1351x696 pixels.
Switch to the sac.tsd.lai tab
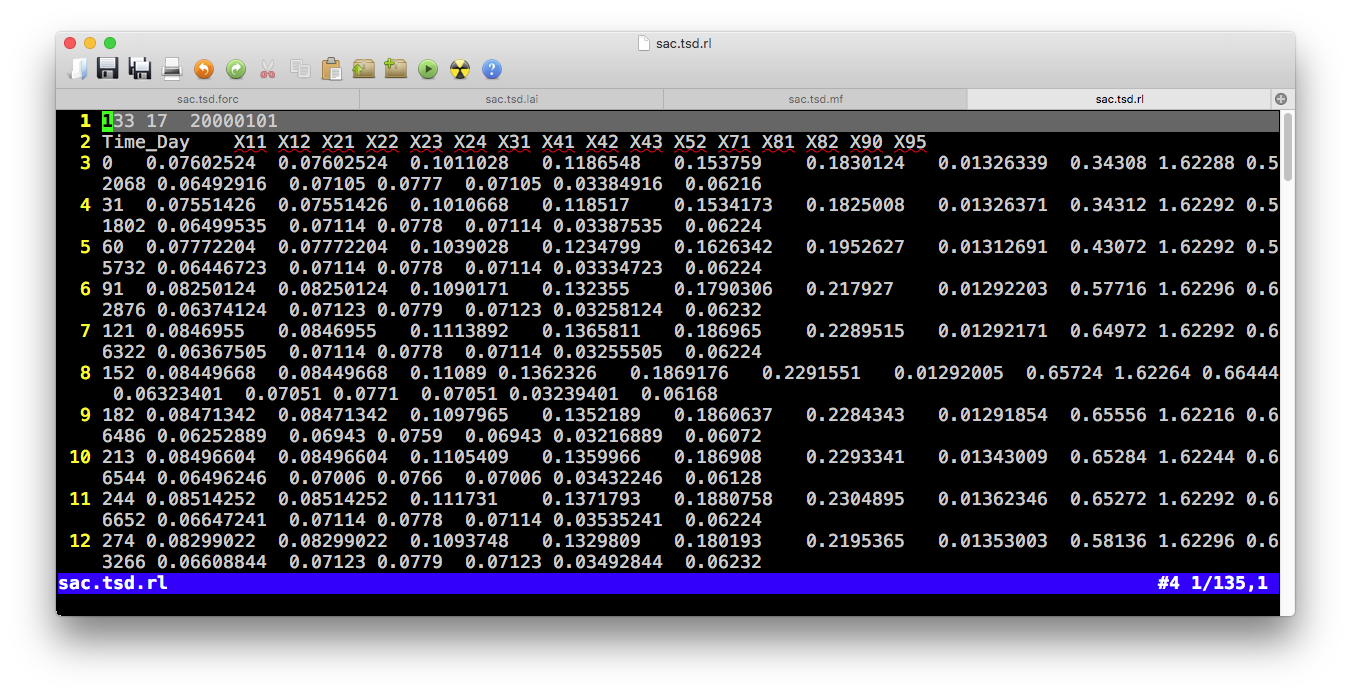[x=511, y=99]
